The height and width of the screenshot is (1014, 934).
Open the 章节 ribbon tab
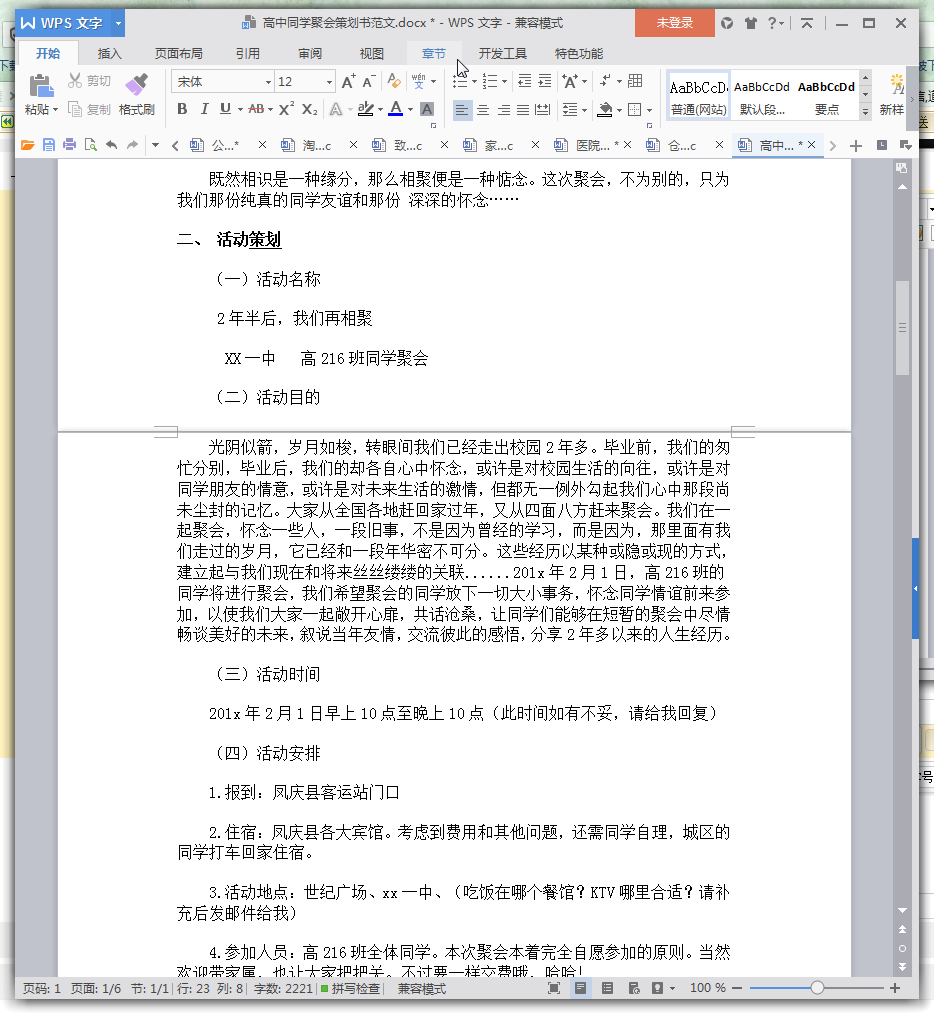(434, 54)
